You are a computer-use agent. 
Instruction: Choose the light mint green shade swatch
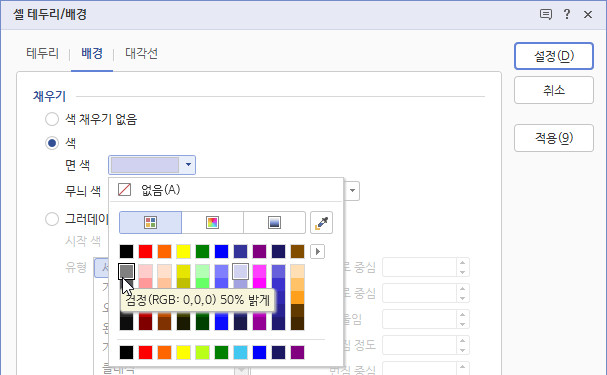click(x=202, y=272)
